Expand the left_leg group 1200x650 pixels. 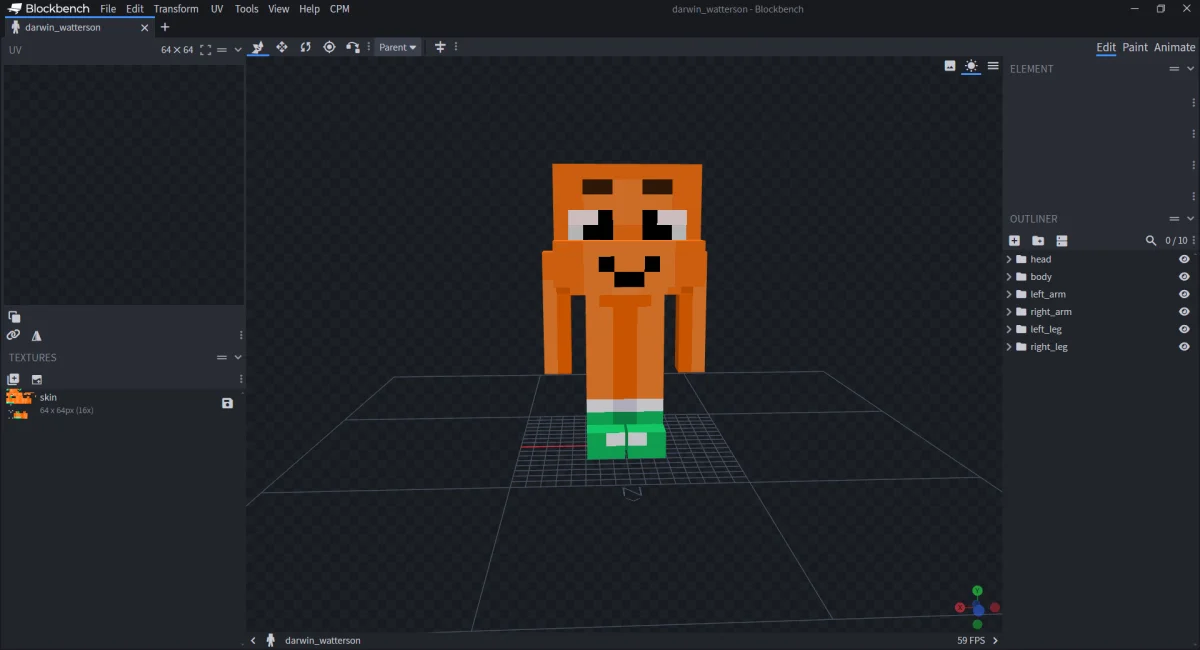pos(1009,329)
